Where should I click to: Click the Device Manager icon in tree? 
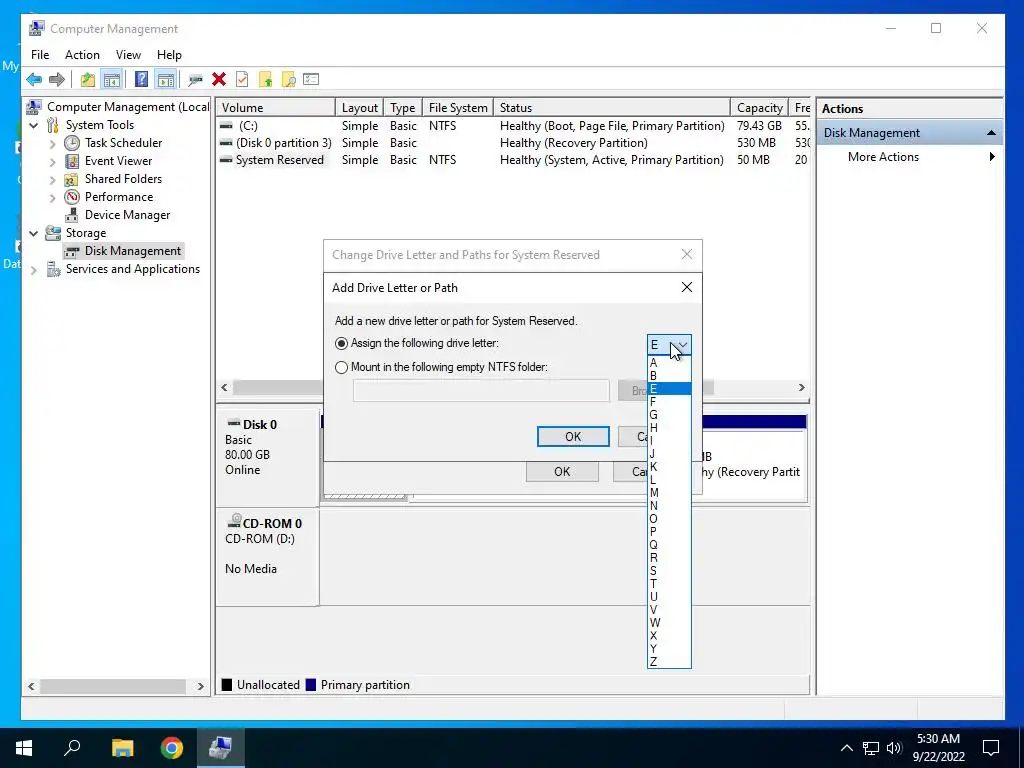(72, 215)
